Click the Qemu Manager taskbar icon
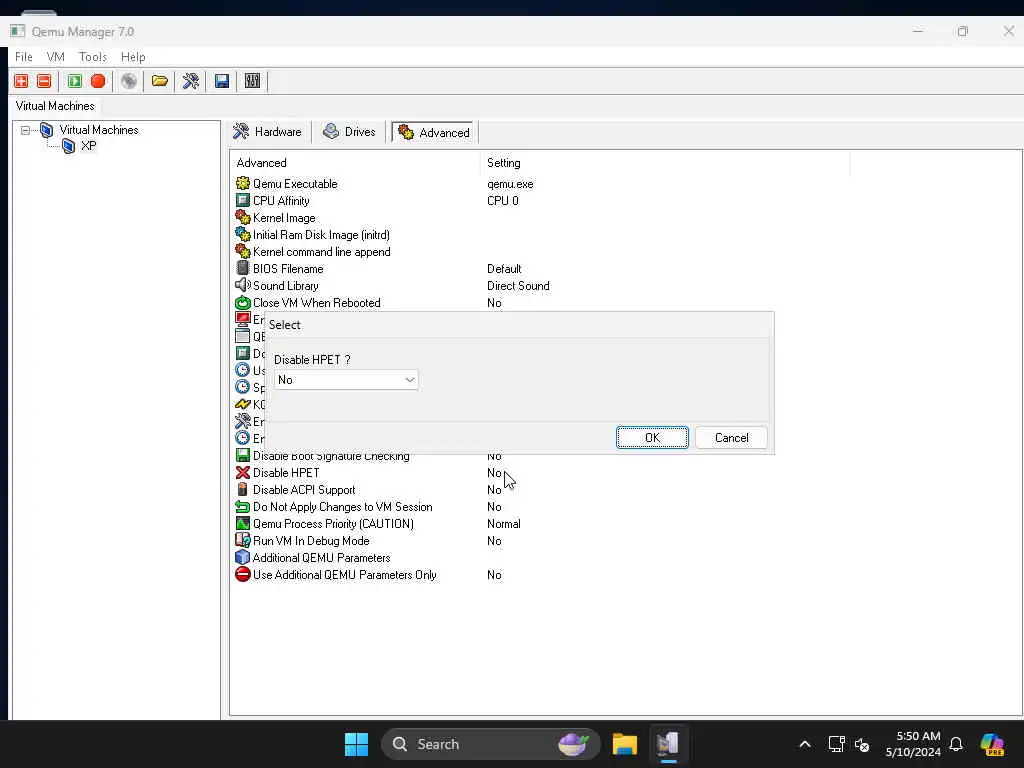The width and height of the screenshot is (1024, 768). [x=667, y=744]
